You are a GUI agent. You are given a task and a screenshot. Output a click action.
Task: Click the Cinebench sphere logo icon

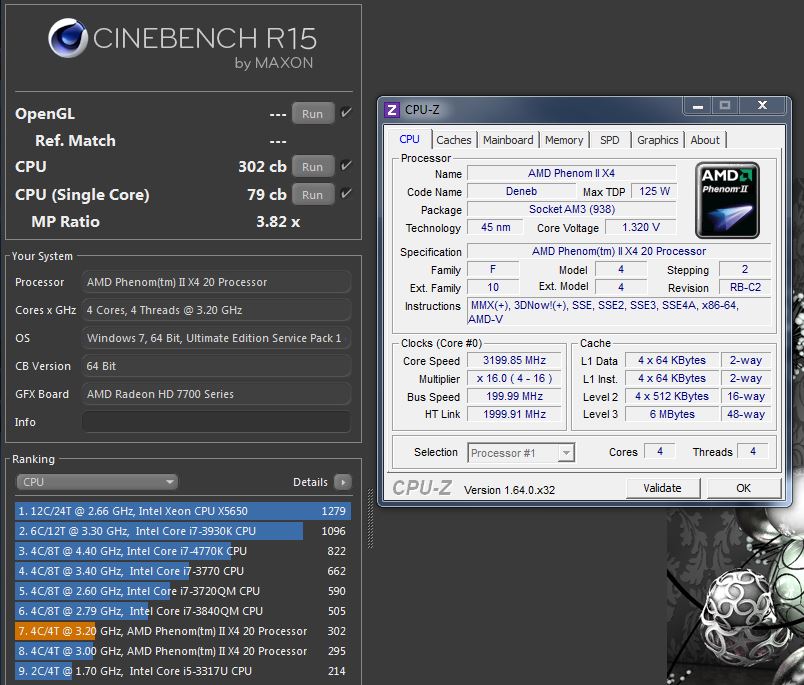tap(68, 38)
